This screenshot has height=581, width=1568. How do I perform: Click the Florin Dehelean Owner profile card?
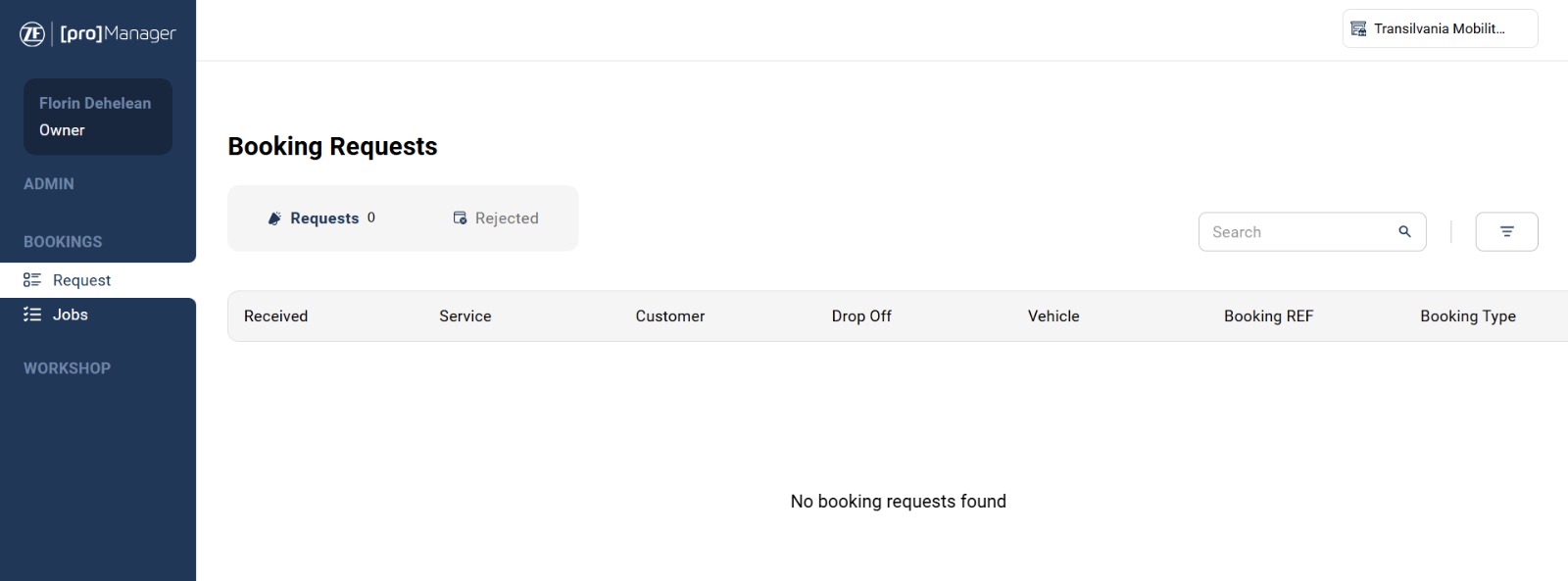coord(98,117)
